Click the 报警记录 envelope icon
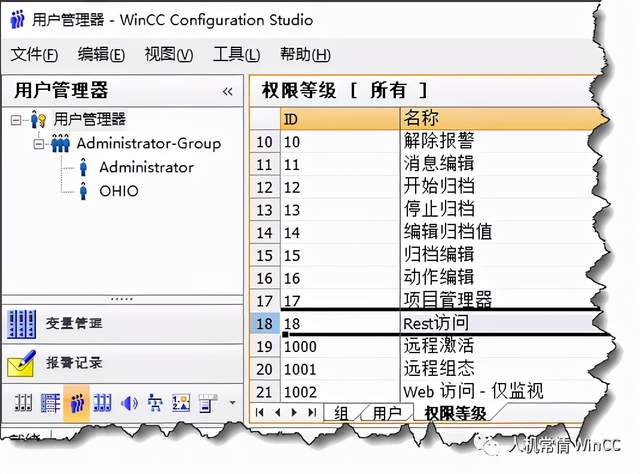The image size is (640, 474). pos(22,364)
